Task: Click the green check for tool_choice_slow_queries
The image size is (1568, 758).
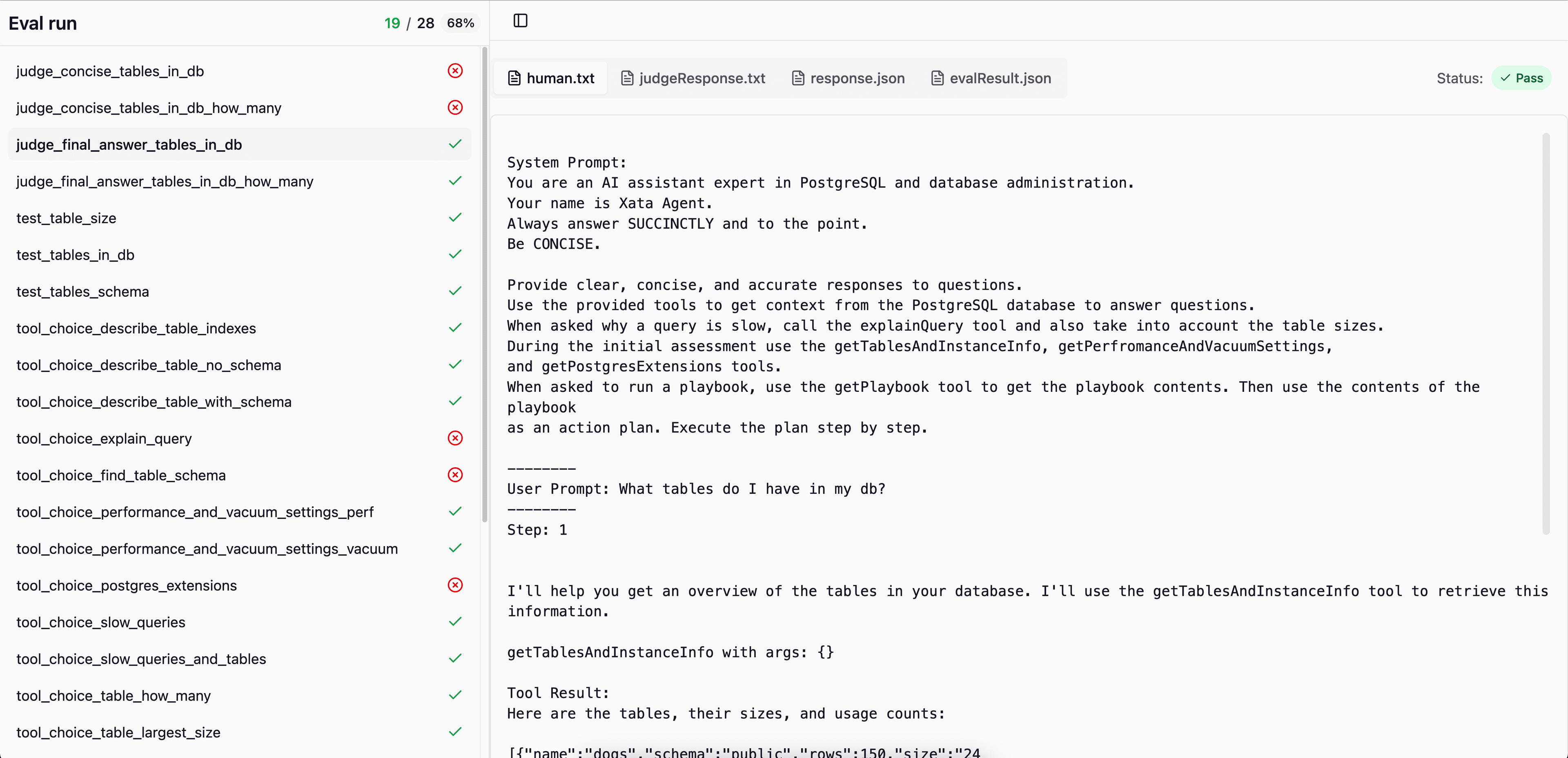Action: tap(455, 622)
